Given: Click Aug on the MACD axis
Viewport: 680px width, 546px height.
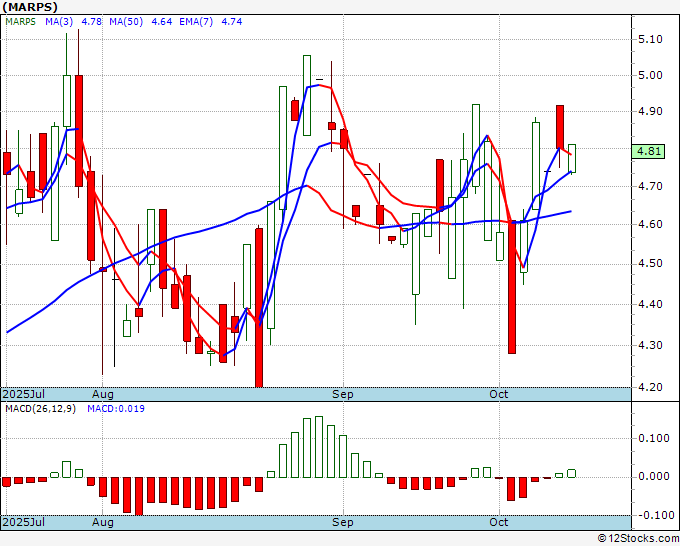Looking at the screenshot, I should (103, 523).
